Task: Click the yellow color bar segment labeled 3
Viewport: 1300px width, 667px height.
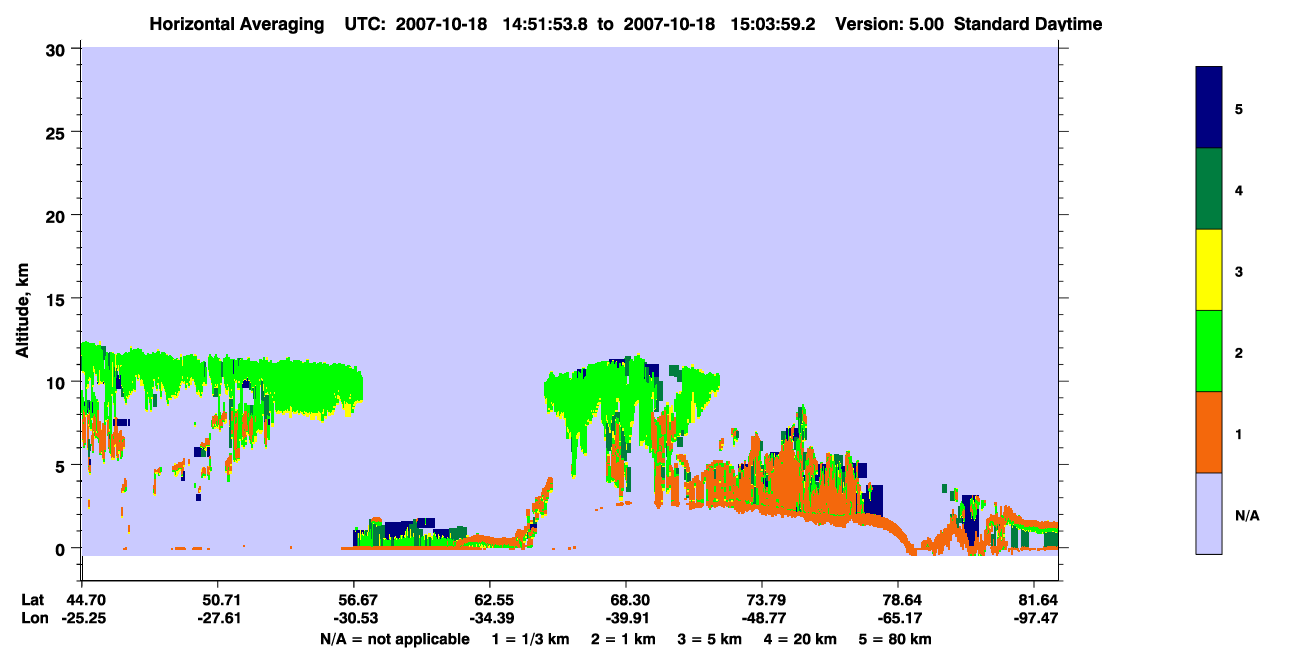Action: [1209, 270]
